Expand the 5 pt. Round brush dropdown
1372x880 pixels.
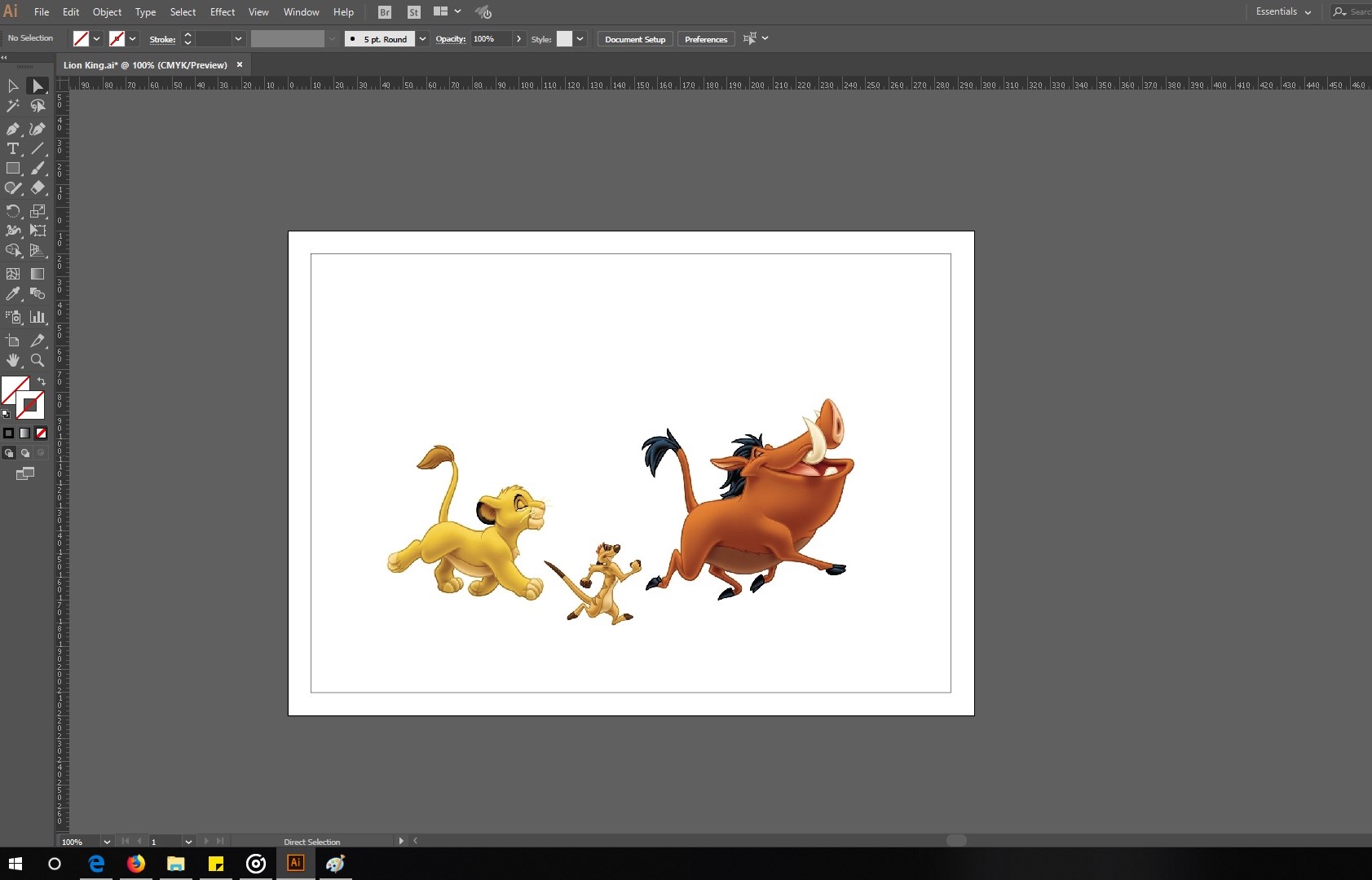(x=422, y=39)
